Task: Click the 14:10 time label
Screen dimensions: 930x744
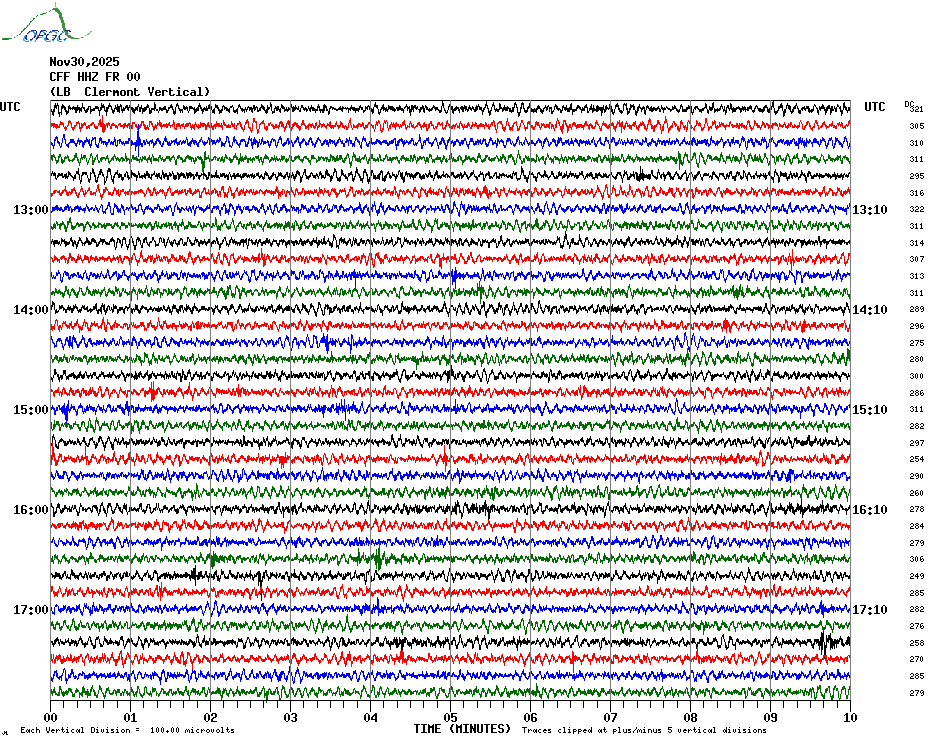Action: [870, 310]
